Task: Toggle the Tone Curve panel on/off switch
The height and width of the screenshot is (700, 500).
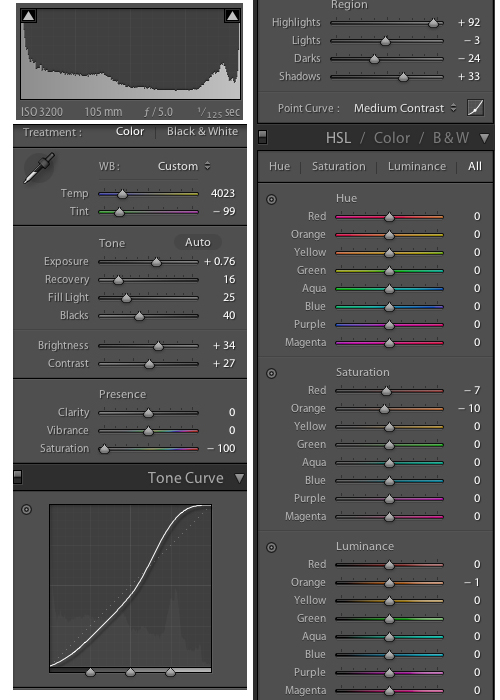Action: tap(17, 477)
